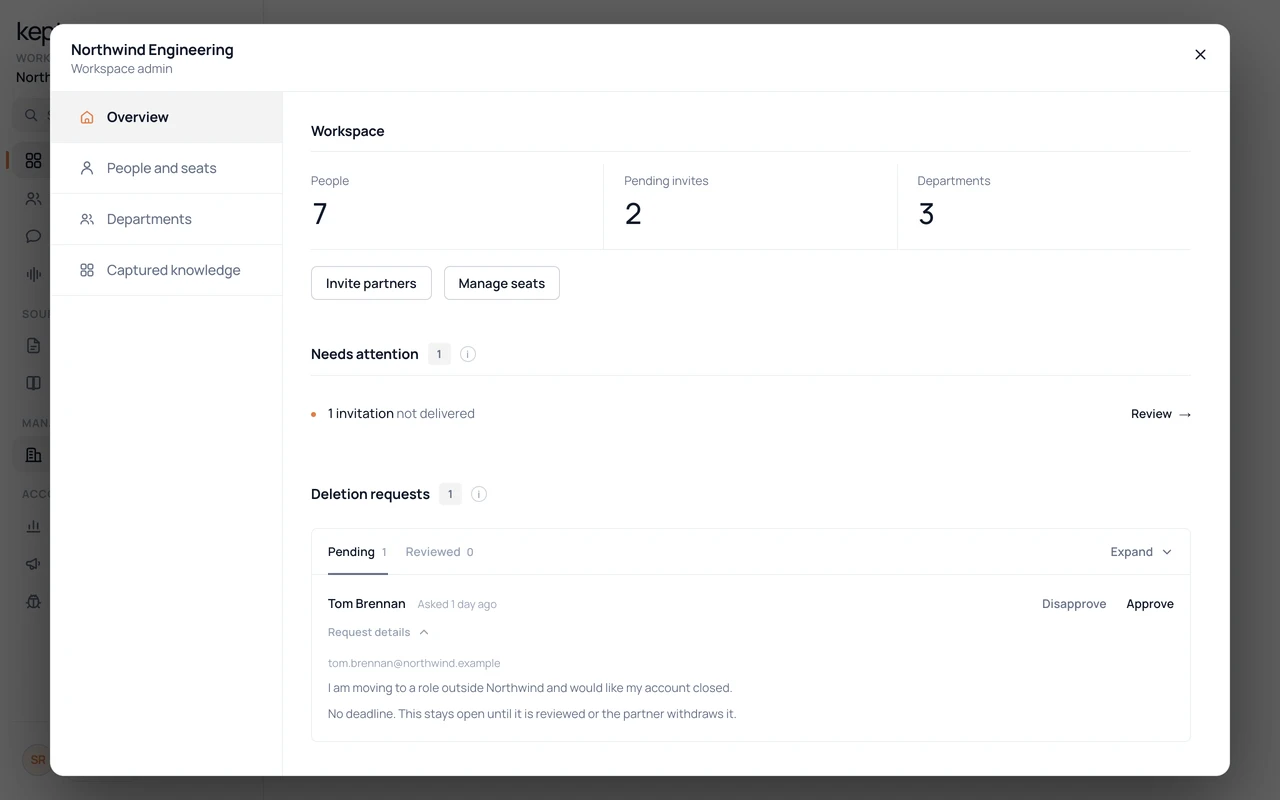Click the search icon in background sidebar
The image size is (1280, 800).
click(31, 115)
